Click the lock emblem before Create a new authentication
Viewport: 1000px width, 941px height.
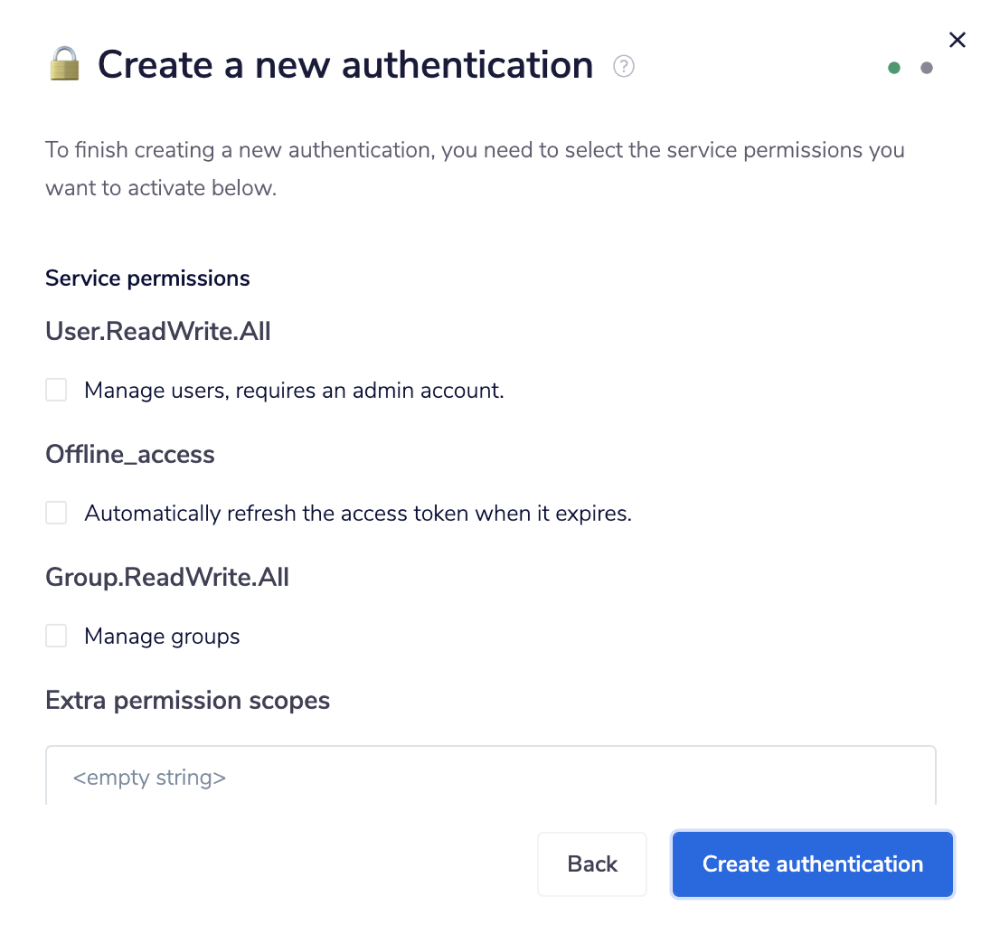coord(65,64)
